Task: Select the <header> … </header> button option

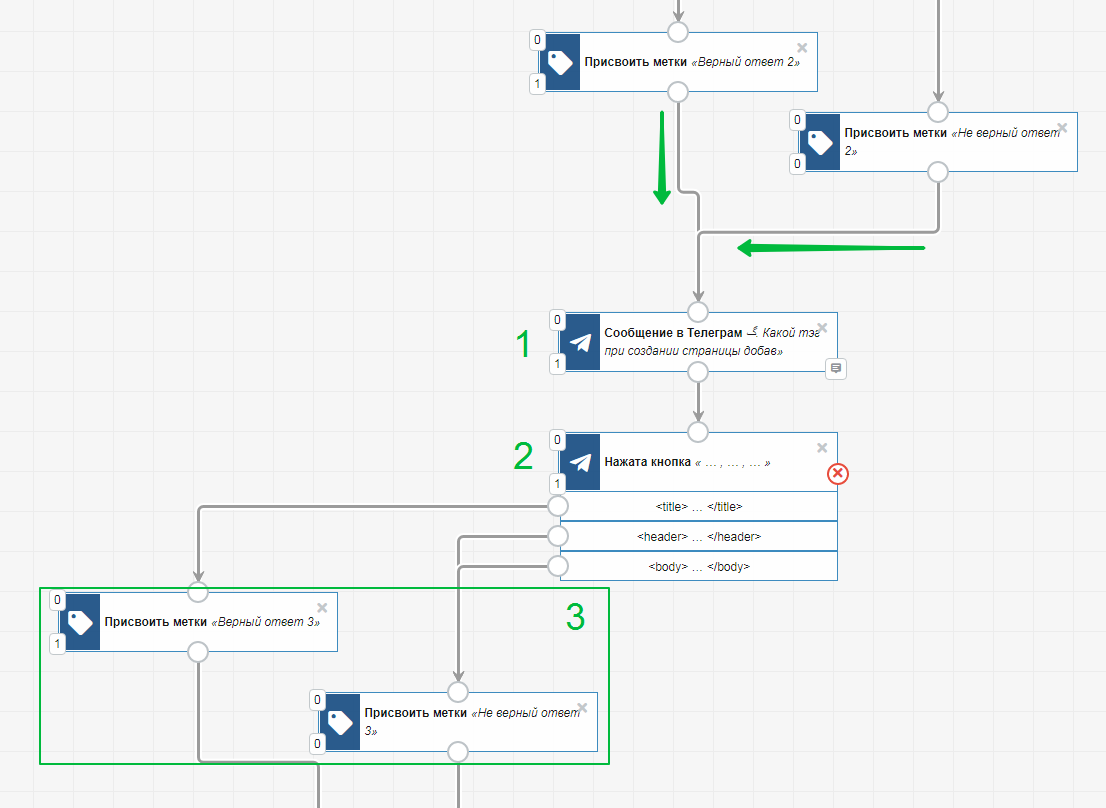Action: click(x=698, y=537)
